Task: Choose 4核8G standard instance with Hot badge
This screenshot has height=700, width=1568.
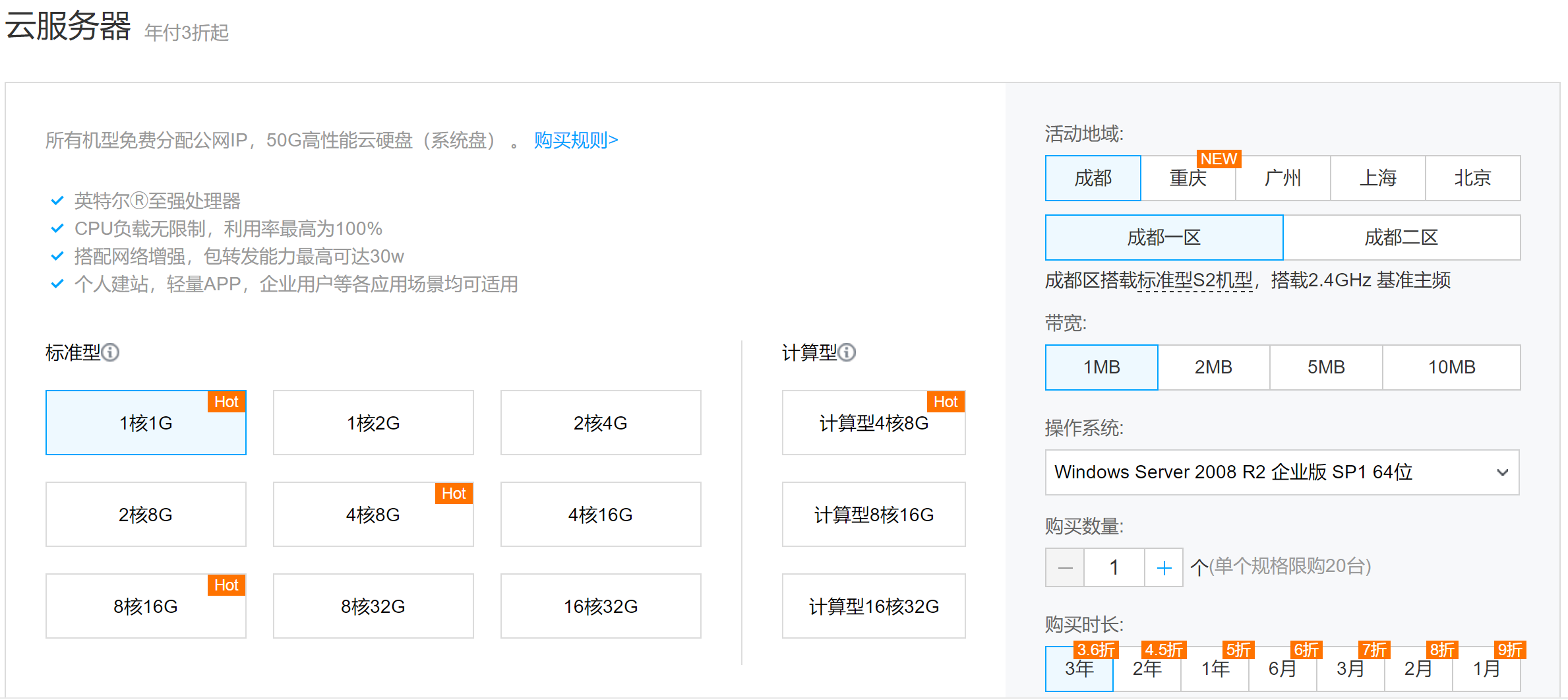Action: coord(373,515)
